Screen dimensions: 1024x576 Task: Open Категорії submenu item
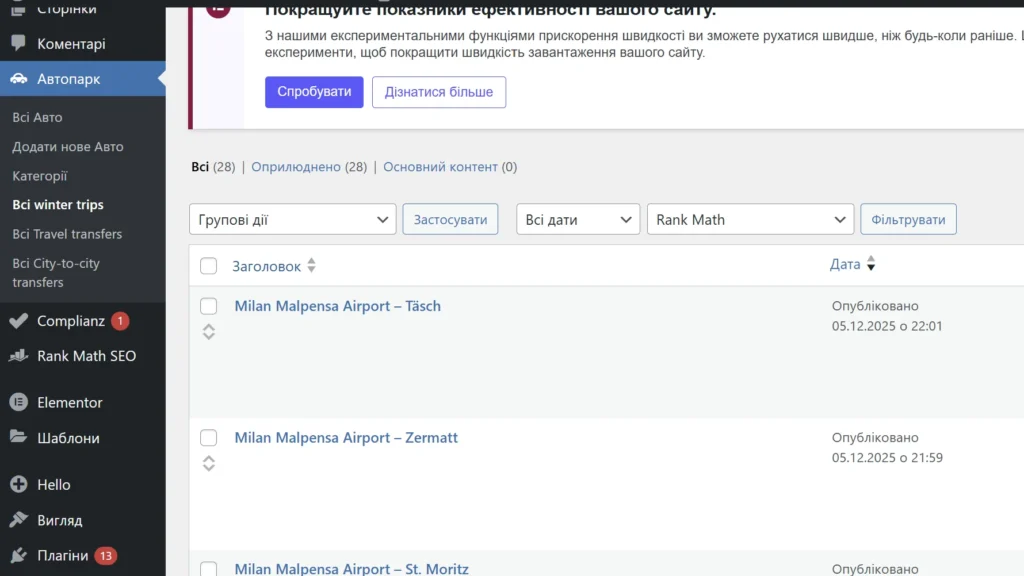40,176
